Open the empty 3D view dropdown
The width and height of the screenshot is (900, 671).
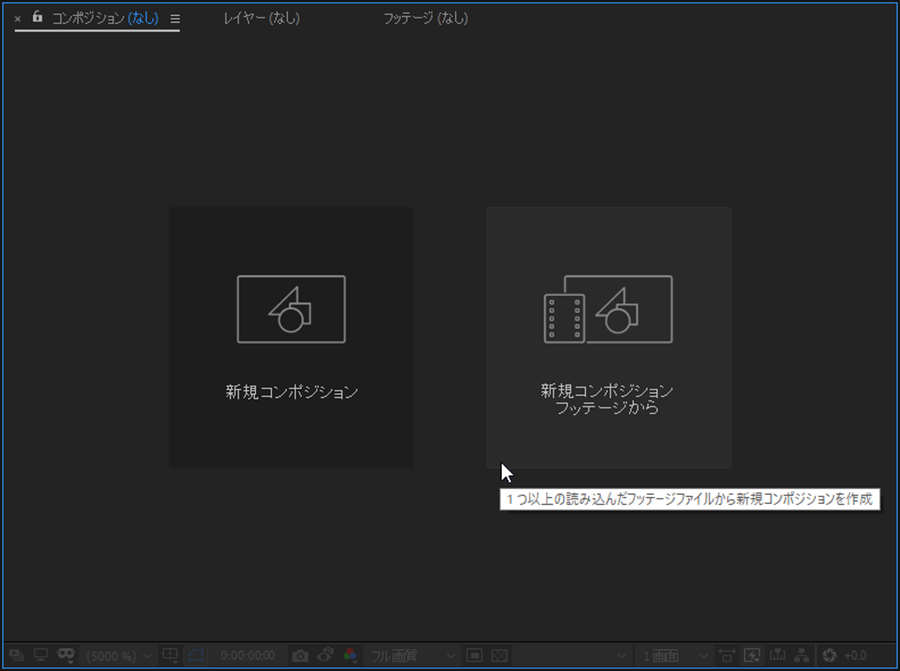coord(570,656)
